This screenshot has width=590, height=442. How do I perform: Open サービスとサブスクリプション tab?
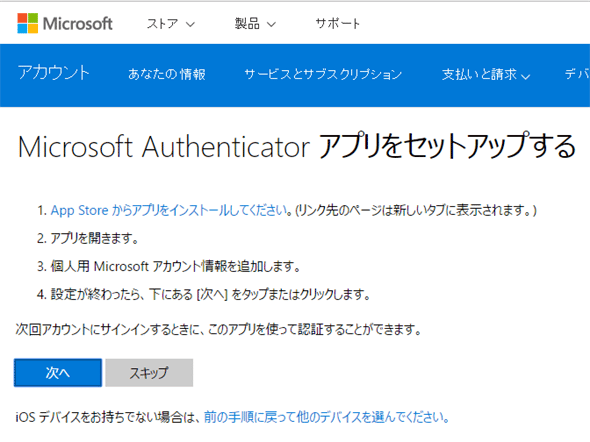[x=323, y=74]
